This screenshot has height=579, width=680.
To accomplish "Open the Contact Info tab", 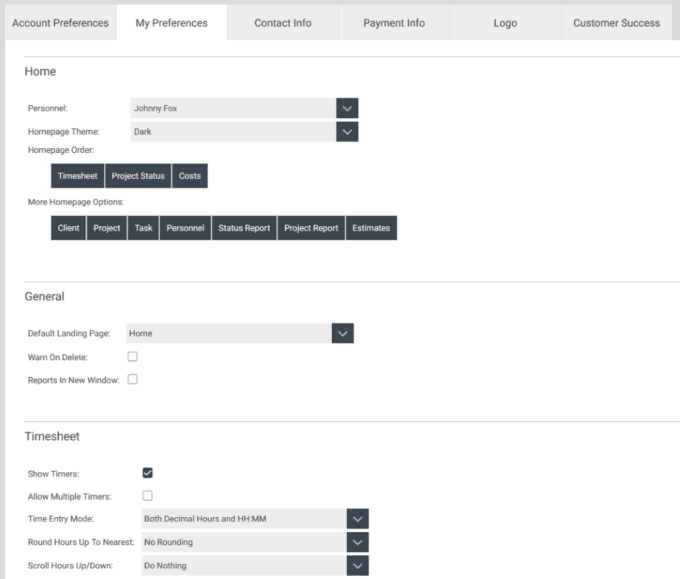I will click(x=282, y=23).
